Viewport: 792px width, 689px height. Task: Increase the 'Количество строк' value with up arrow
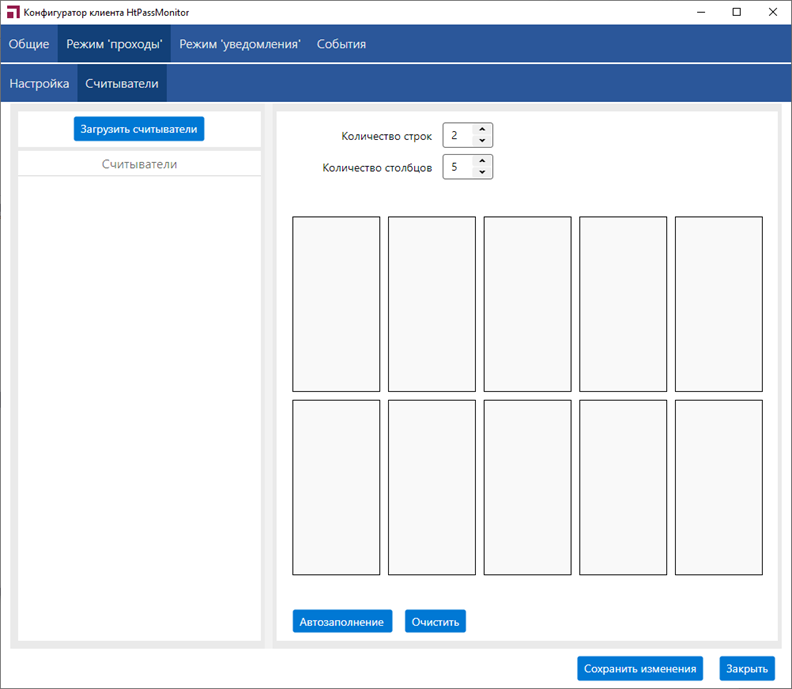482,129
